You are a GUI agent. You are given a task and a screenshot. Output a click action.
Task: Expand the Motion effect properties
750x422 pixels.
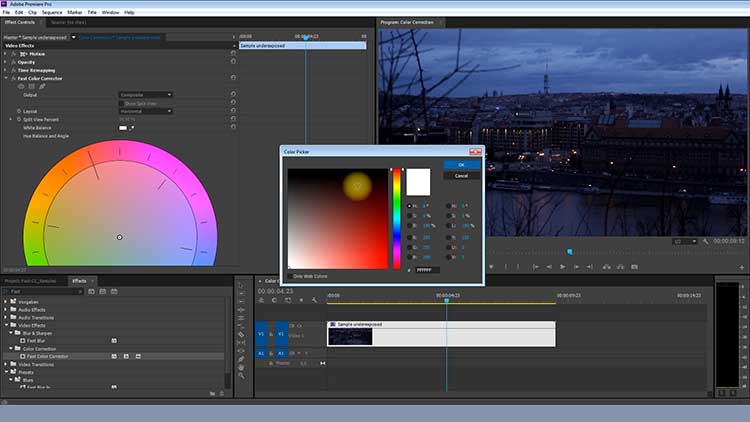pos(6,54)
